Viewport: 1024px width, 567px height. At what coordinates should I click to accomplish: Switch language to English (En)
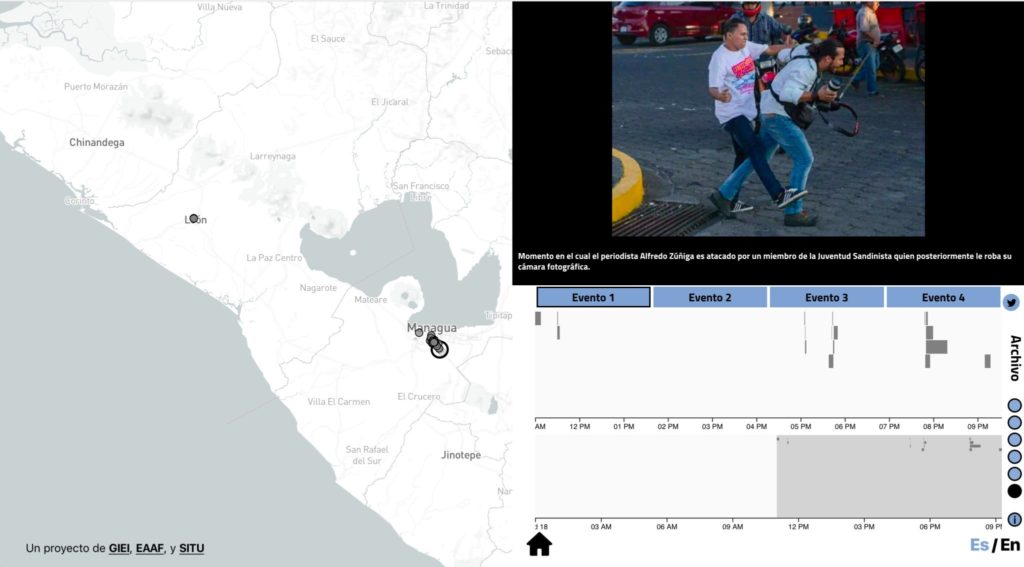click(x=1010, y=545)
